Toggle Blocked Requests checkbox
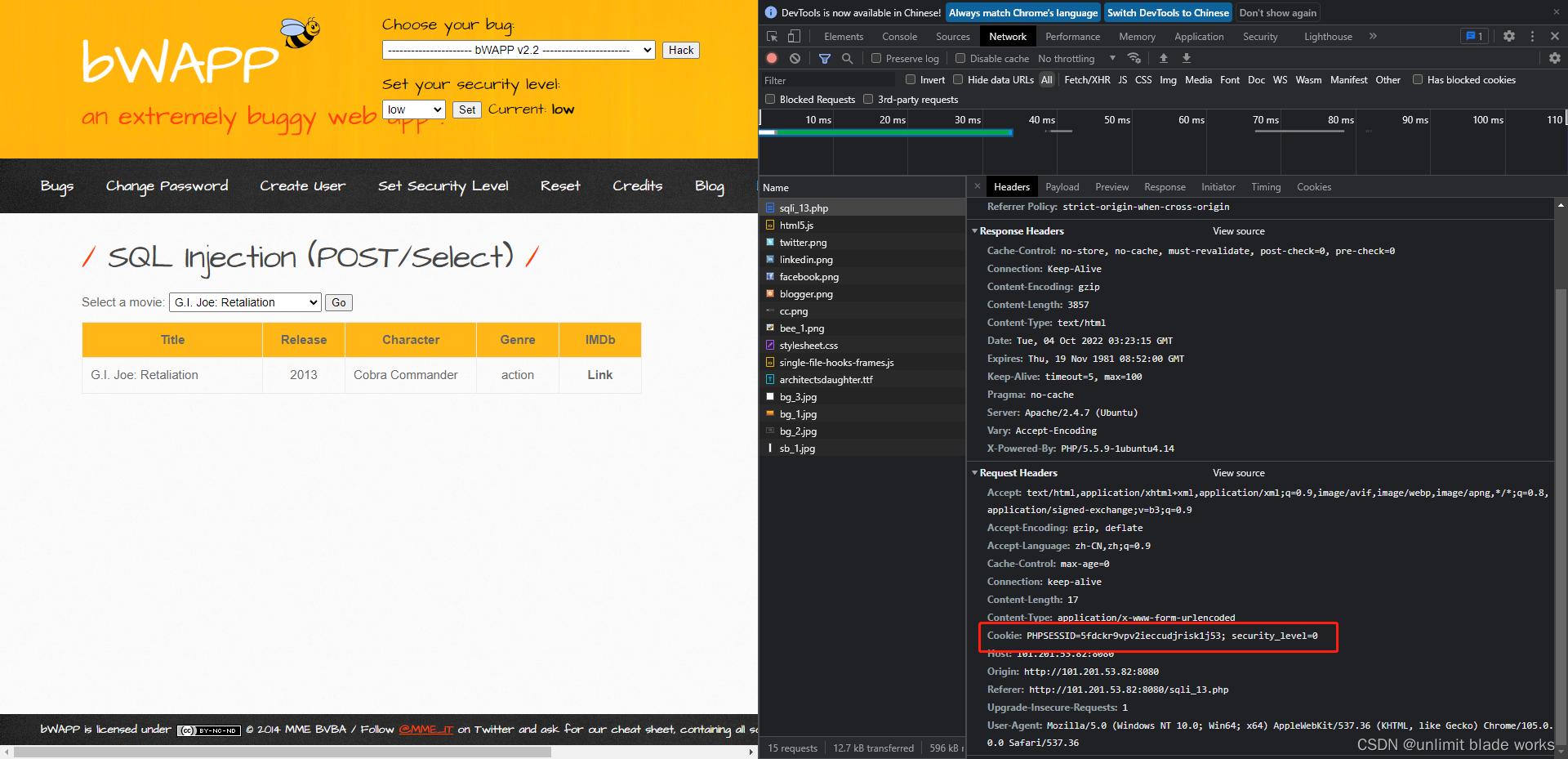Screen dimensions: 1568x759 pos(770,99)
